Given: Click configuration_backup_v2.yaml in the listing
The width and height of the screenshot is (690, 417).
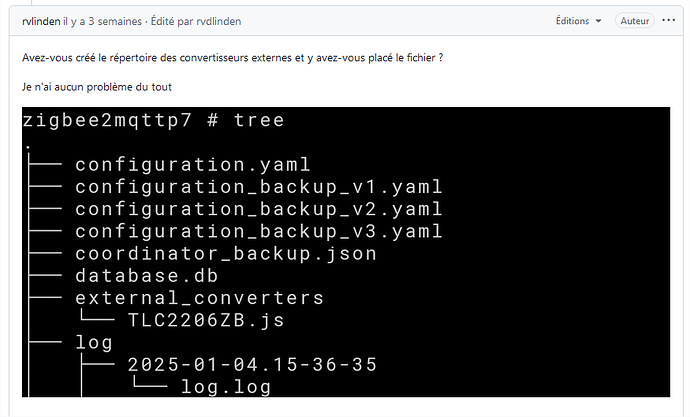Looking at the screenshot, I should tap(258, 209).
